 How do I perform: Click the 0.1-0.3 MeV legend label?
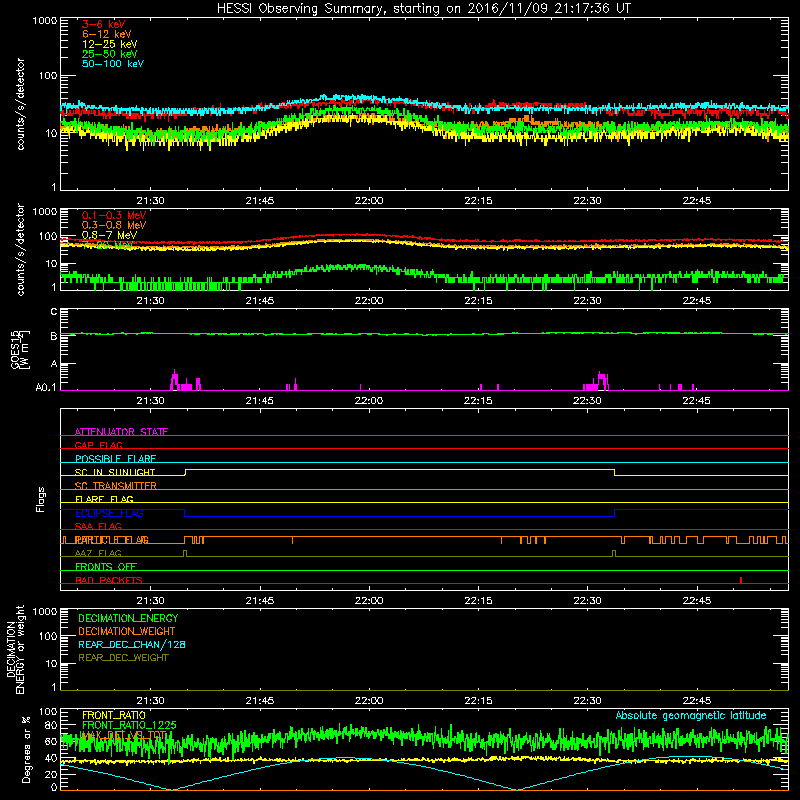pyautogui.click(x=114, y=215)
